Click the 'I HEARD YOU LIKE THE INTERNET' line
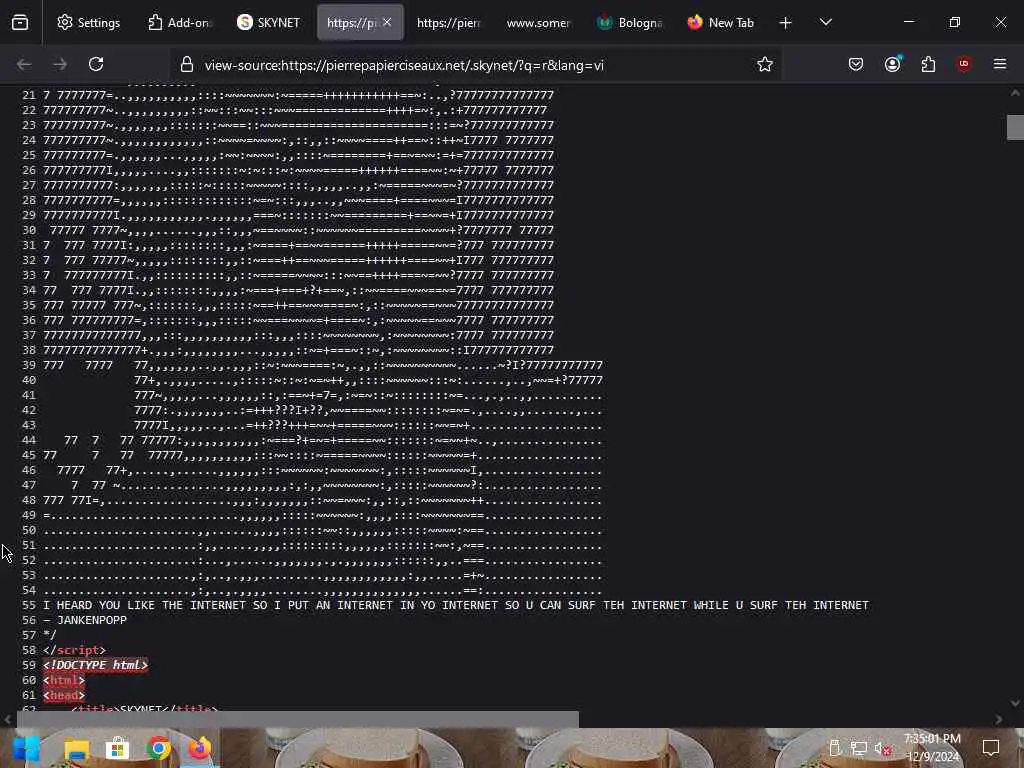This screenshot has height=768, width=1024. click(x=456, y=605)
